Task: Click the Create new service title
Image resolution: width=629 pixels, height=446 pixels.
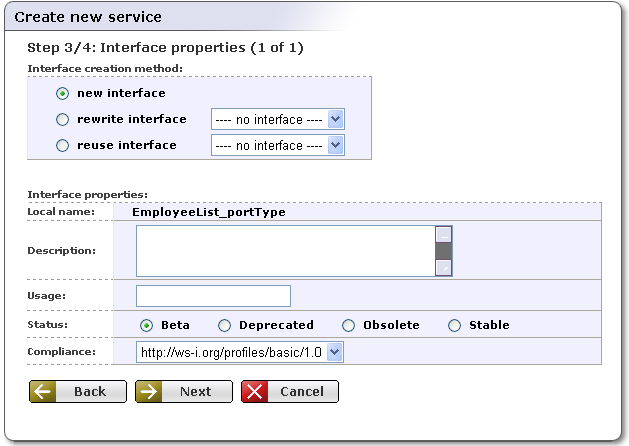Action: coord(88,17)
